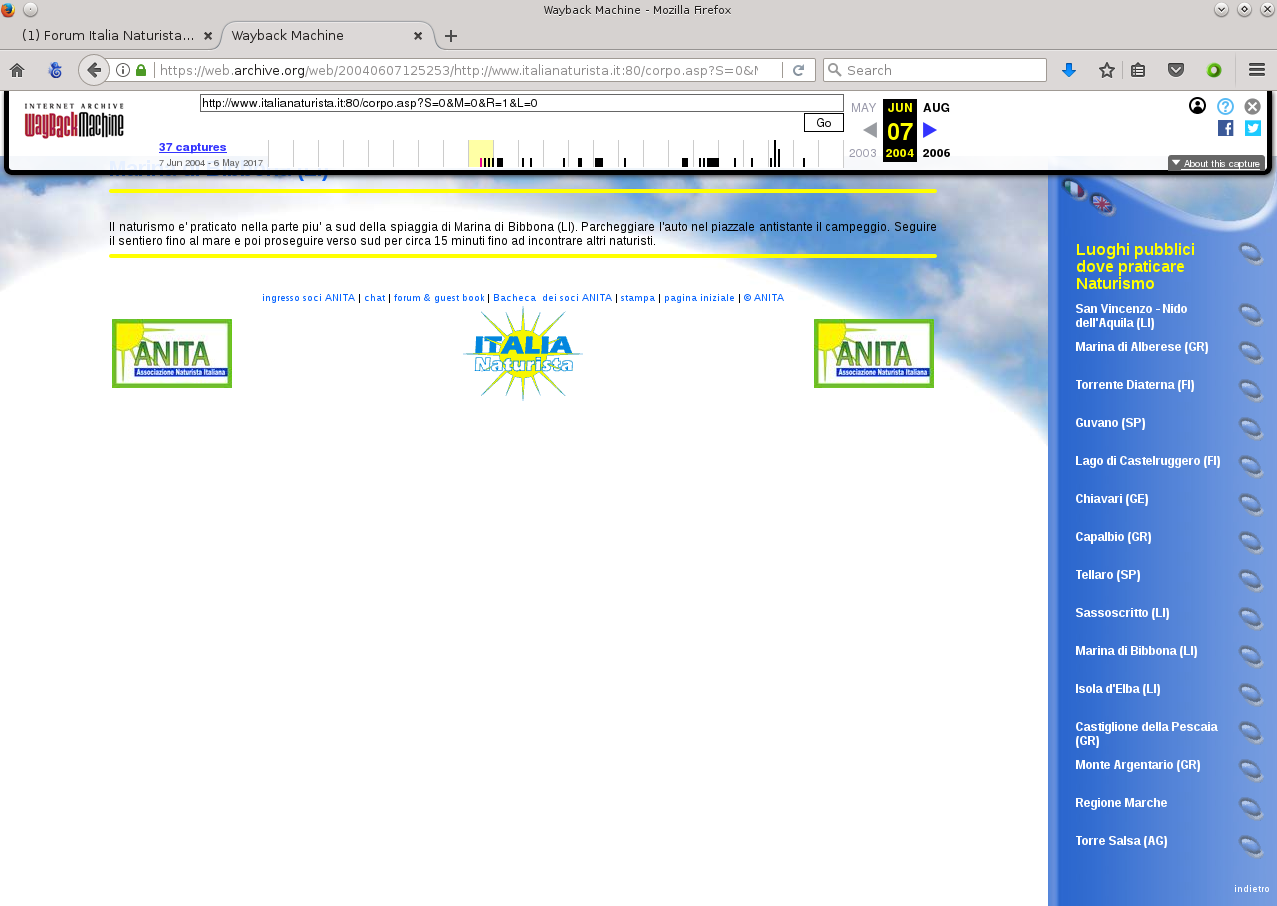1277x906 pixels.
Task: Switch to Forum Italia Naturista tab
Action: (x=108, y=35)
